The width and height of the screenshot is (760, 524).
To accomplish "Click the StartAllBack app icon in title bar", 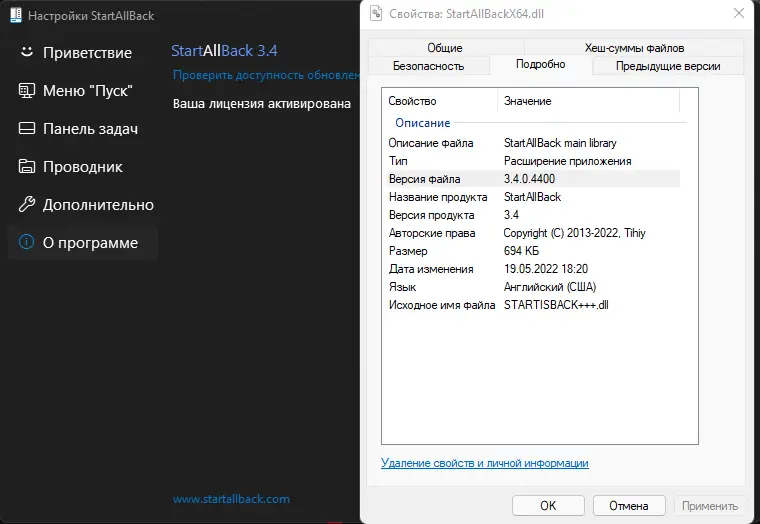I will [16, 15].
